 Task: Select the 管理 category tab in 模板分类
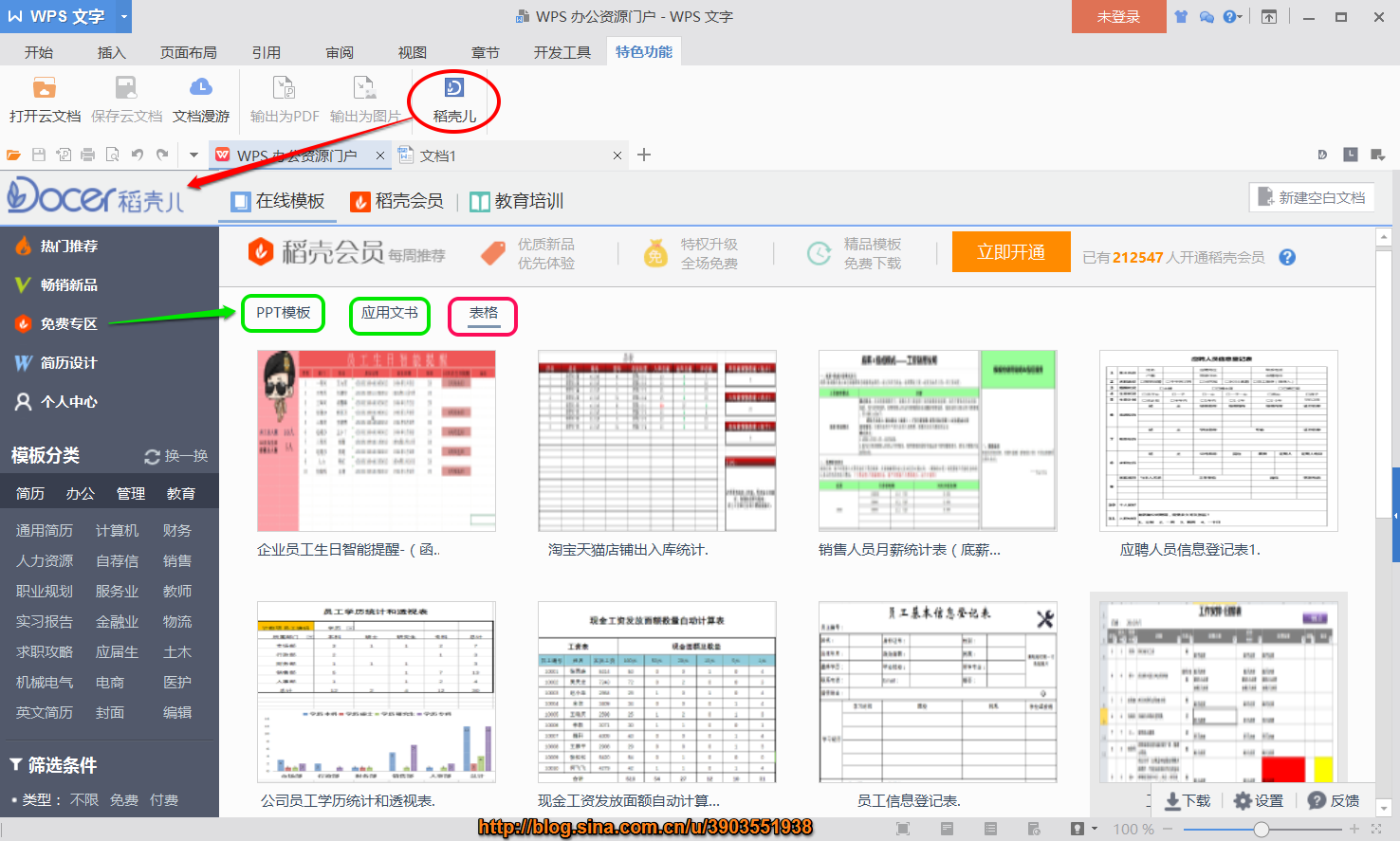point(131,493)
